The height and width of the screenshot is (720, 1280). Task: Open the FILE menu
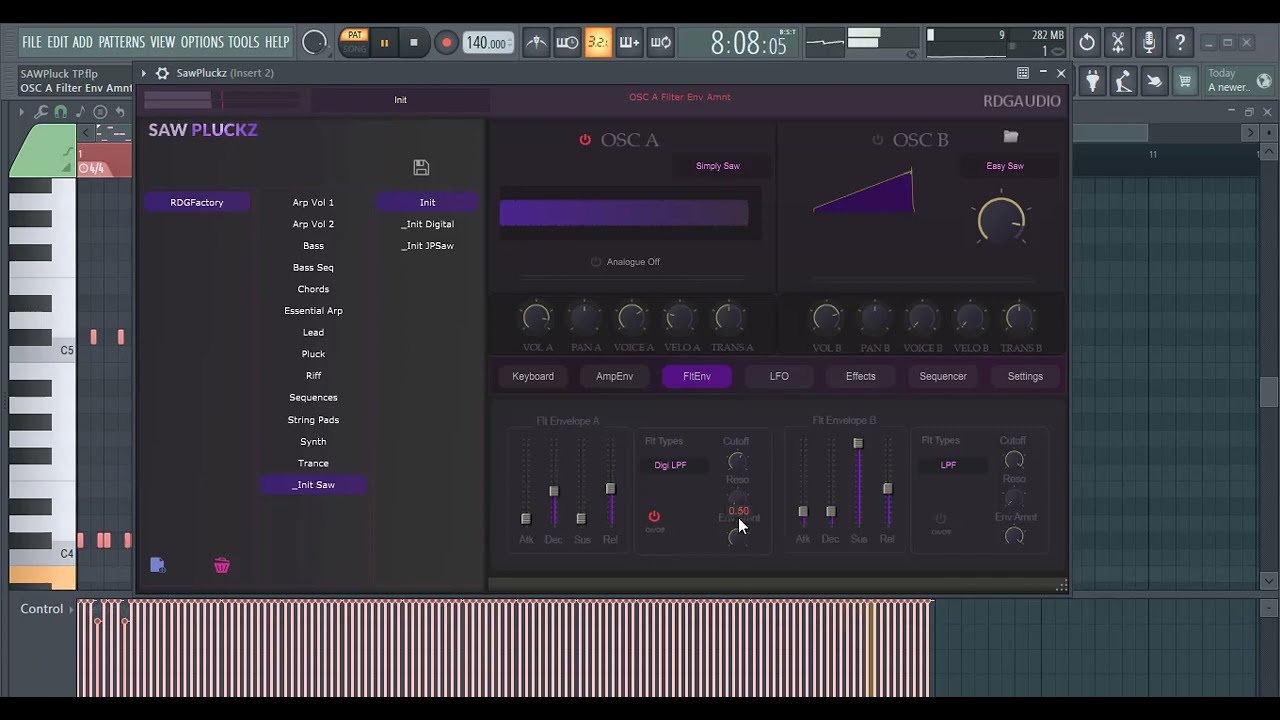click(x=32, y=42)
